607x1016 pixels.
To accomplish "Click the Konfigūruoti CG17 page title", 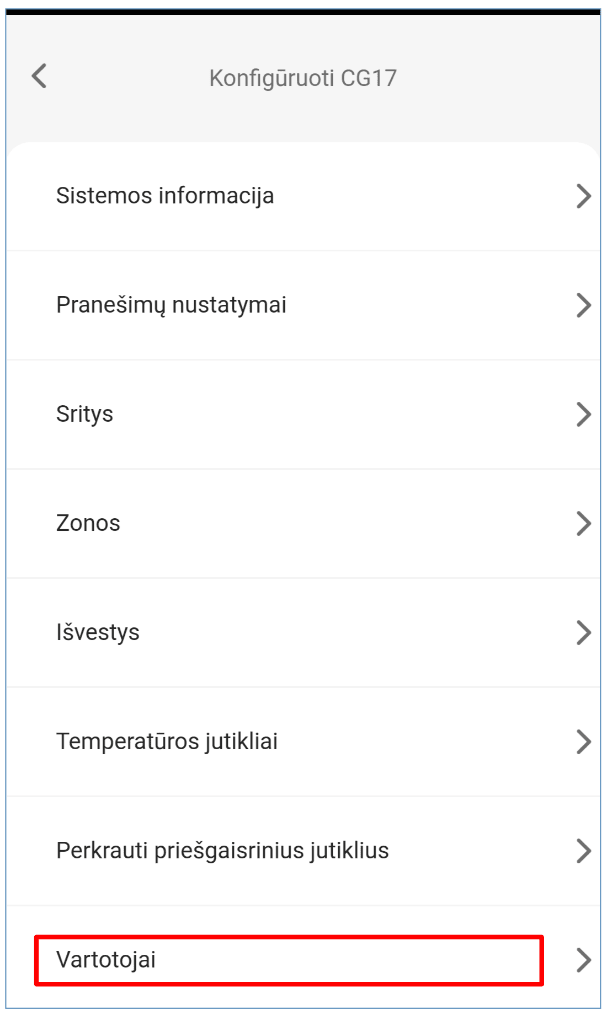I will point(303,77).
